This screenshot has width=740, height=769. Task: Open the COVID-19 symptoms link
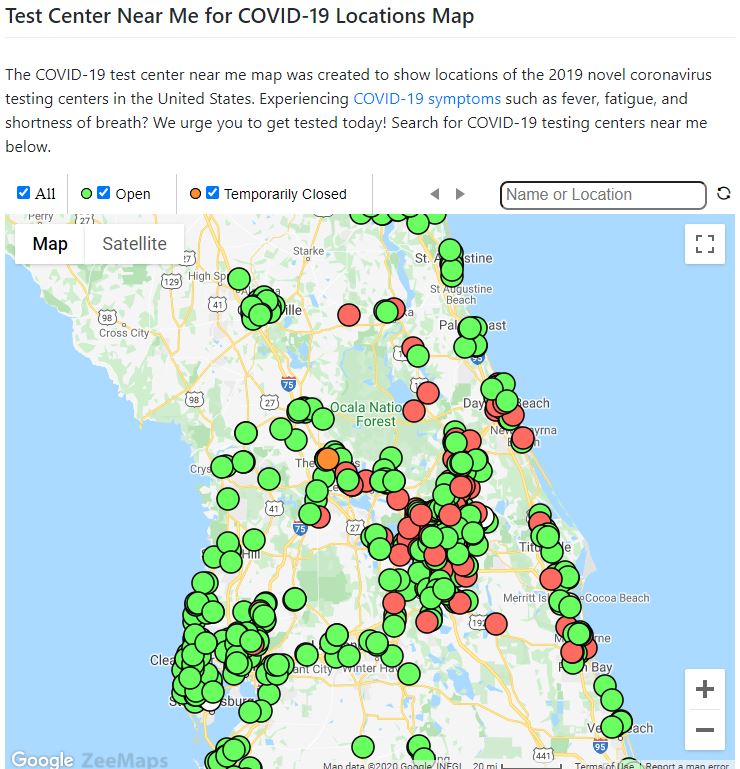427,99
